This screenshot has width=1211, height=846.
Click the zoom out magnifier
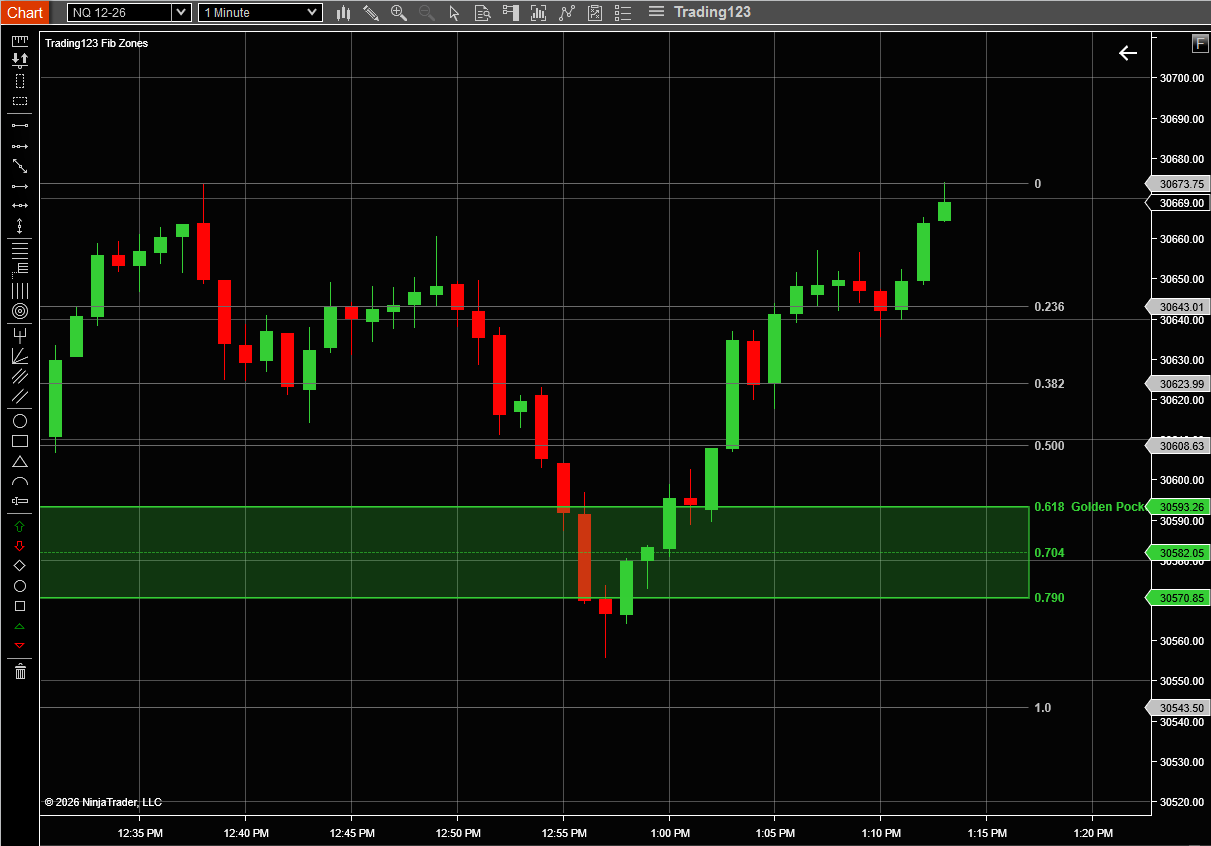point(427,12)
